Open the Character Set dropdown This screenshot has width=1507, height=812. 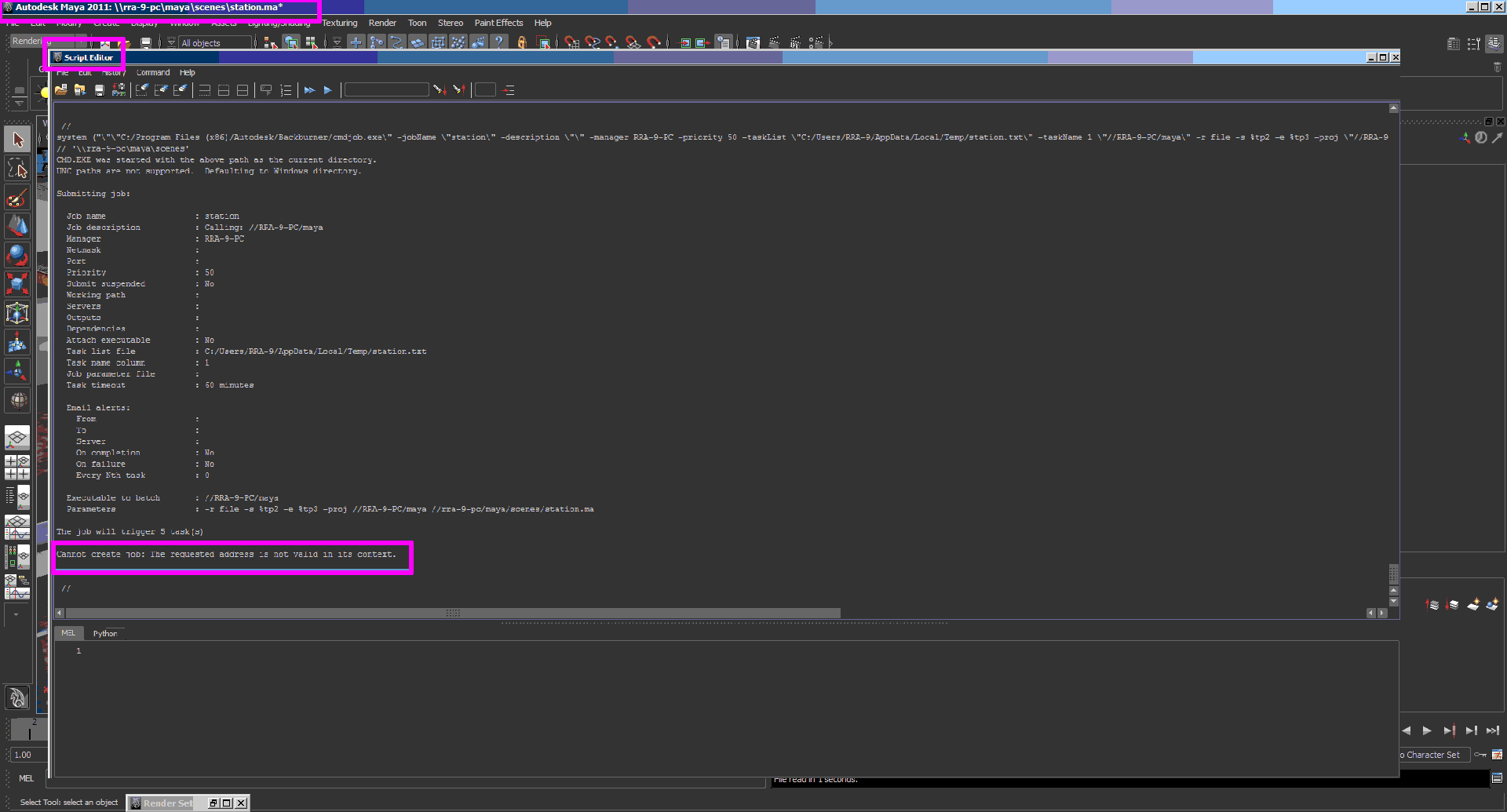tap(1433, 755)
